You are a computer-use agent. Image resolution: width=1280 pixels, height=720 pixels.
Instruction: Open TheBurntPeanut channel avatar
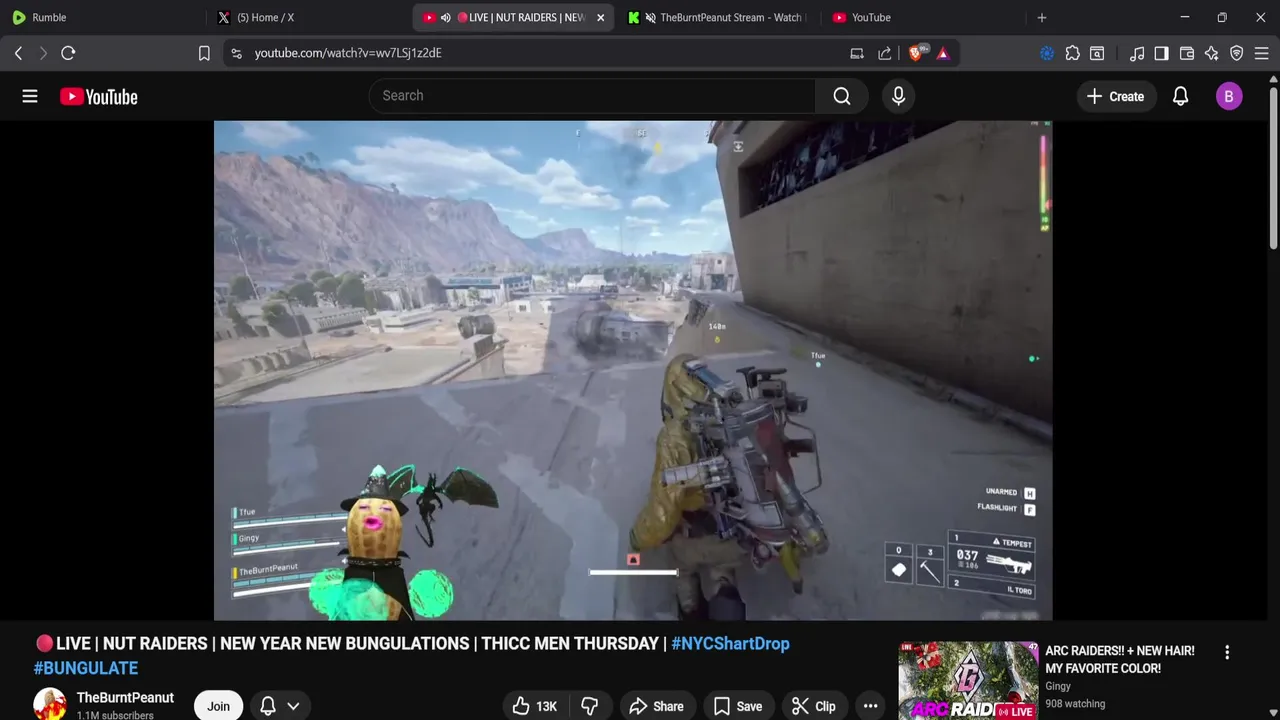tap(50, 704)
